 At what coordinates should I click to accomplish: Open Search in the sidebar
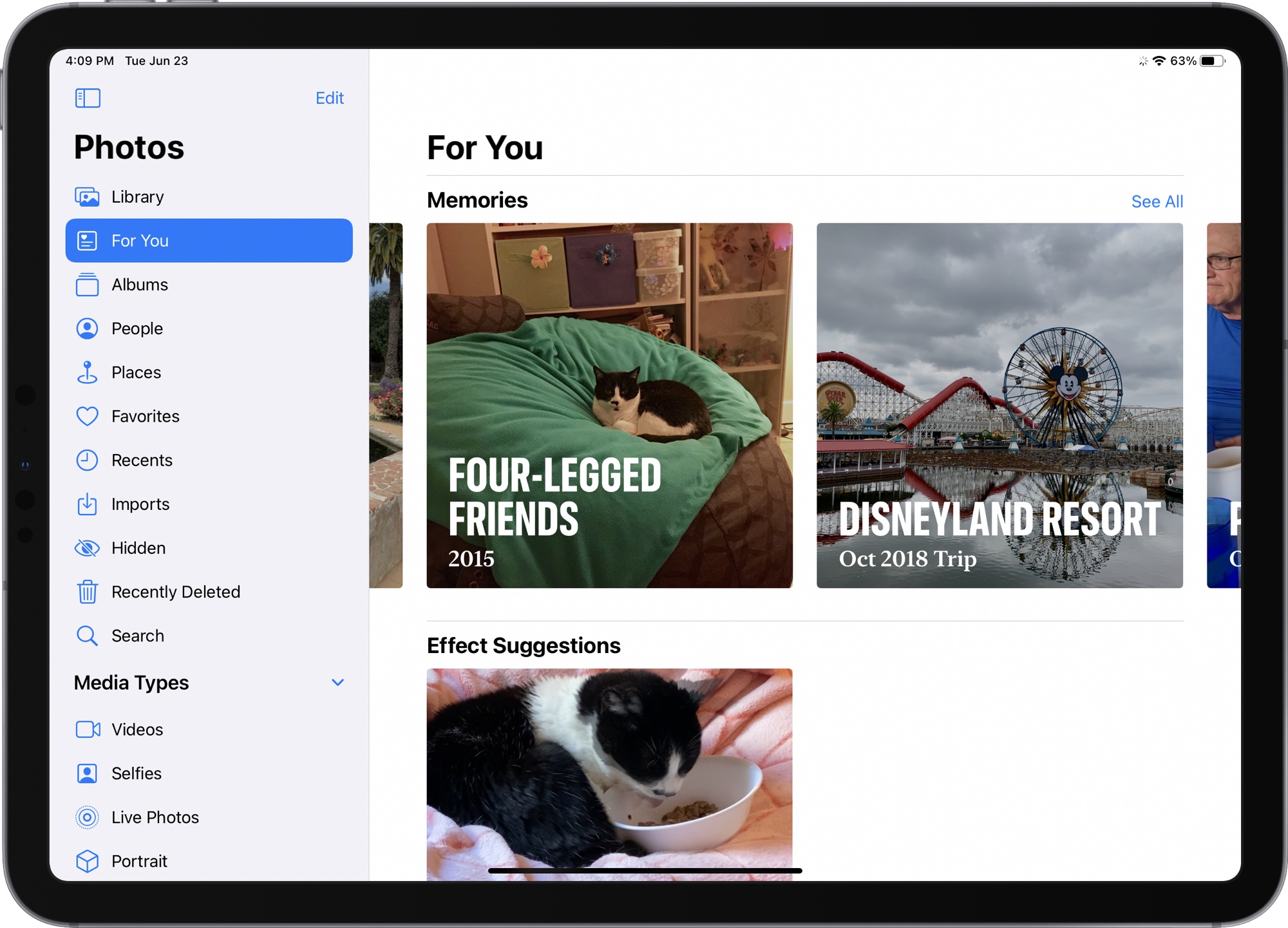[138, 636]
